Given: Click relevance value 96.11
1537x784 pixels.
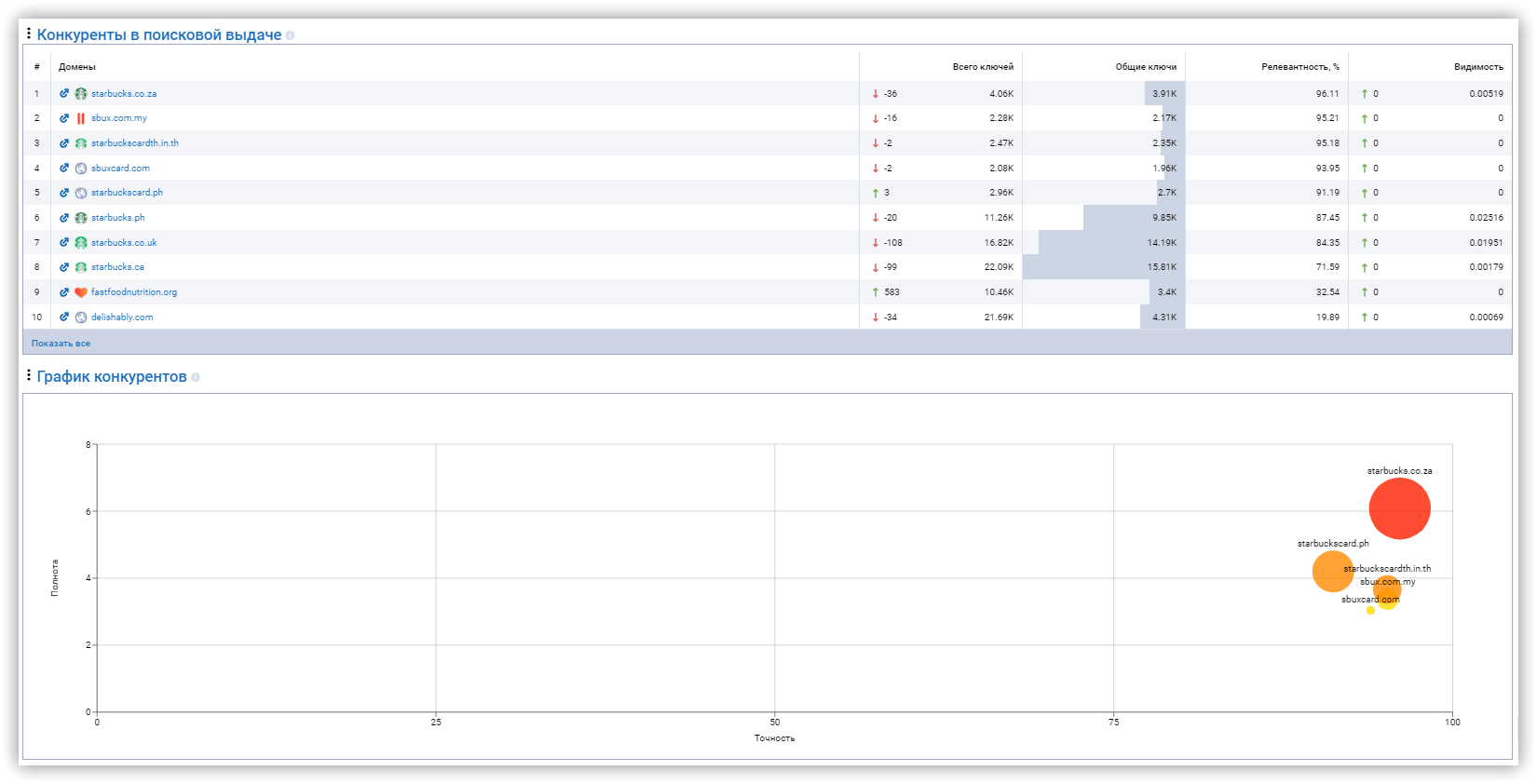Looking at the screenshot, I should point(1327,94).
